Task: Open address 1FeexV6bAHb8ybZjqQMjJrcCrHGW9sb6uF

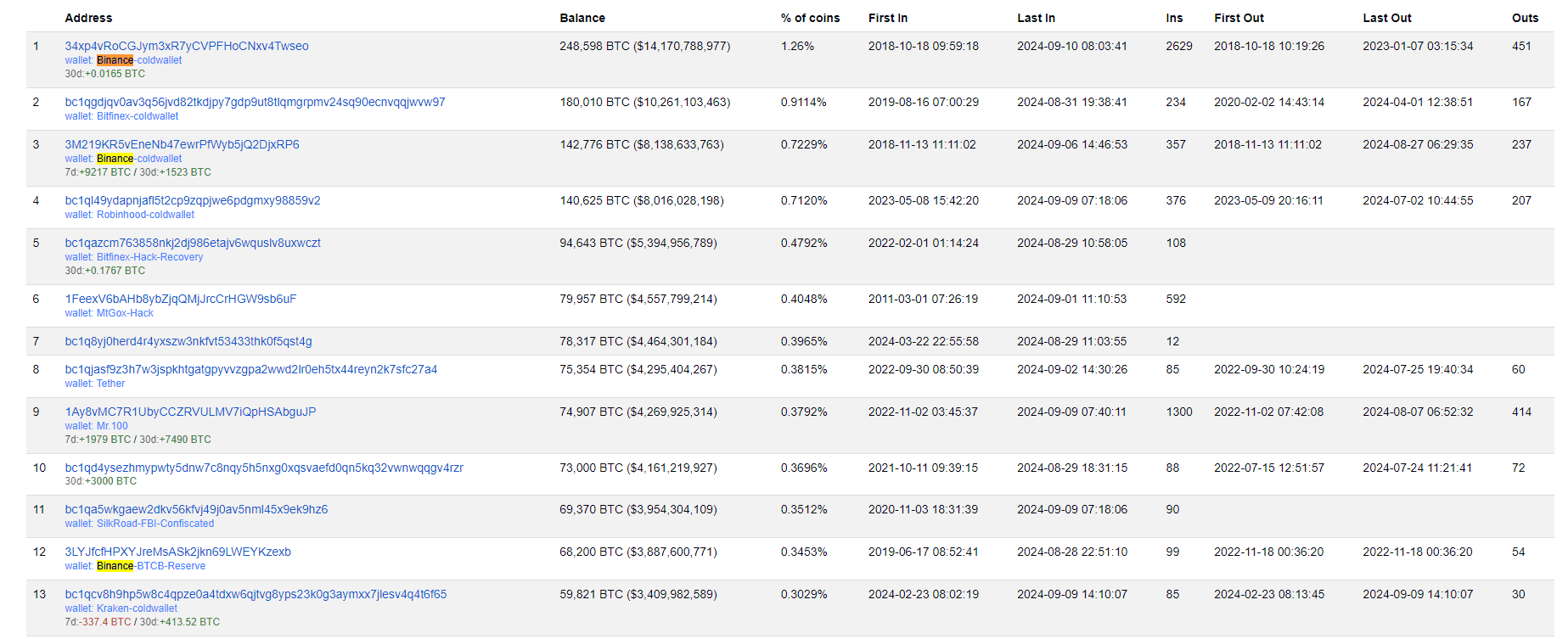Action: [x=180, y=299]
